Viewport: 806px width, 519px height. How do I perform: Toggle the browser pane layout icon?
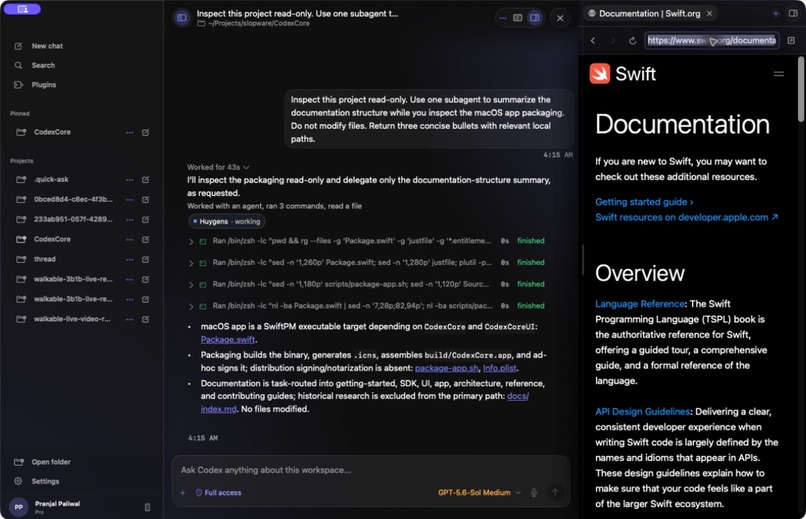[793, 14]
